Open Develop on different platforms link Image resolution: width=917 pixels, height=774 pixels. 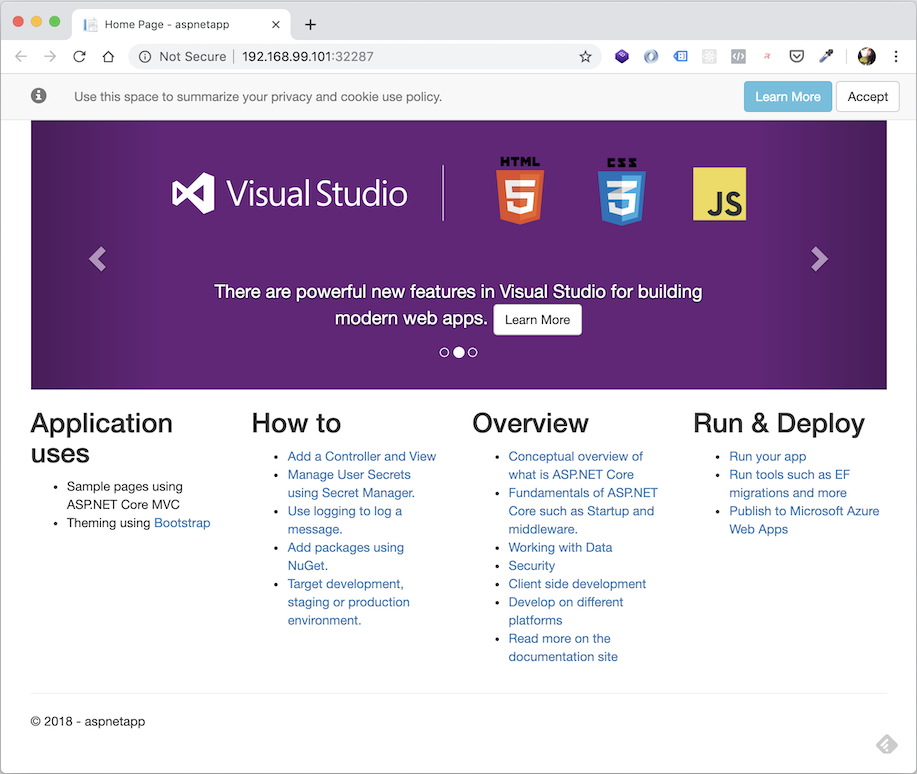click(x=566, y=611)
